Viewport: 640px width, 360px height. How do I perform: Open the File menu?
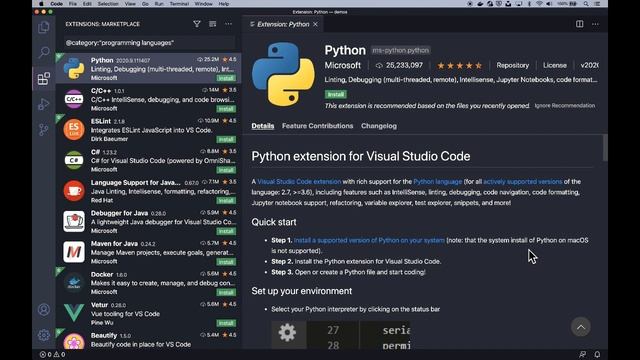pos(73,4)
